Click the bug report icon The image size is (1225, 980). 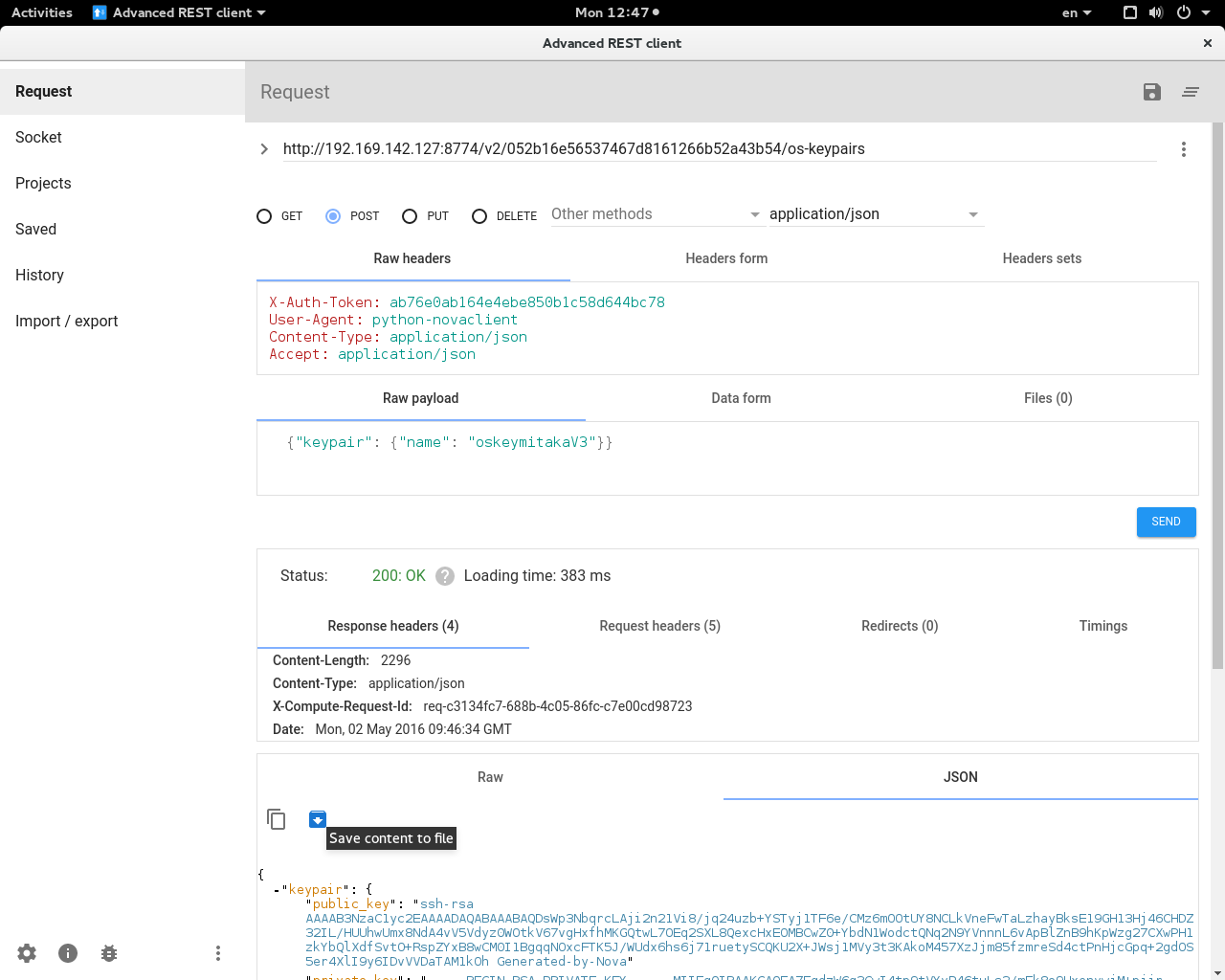point(109,953)
